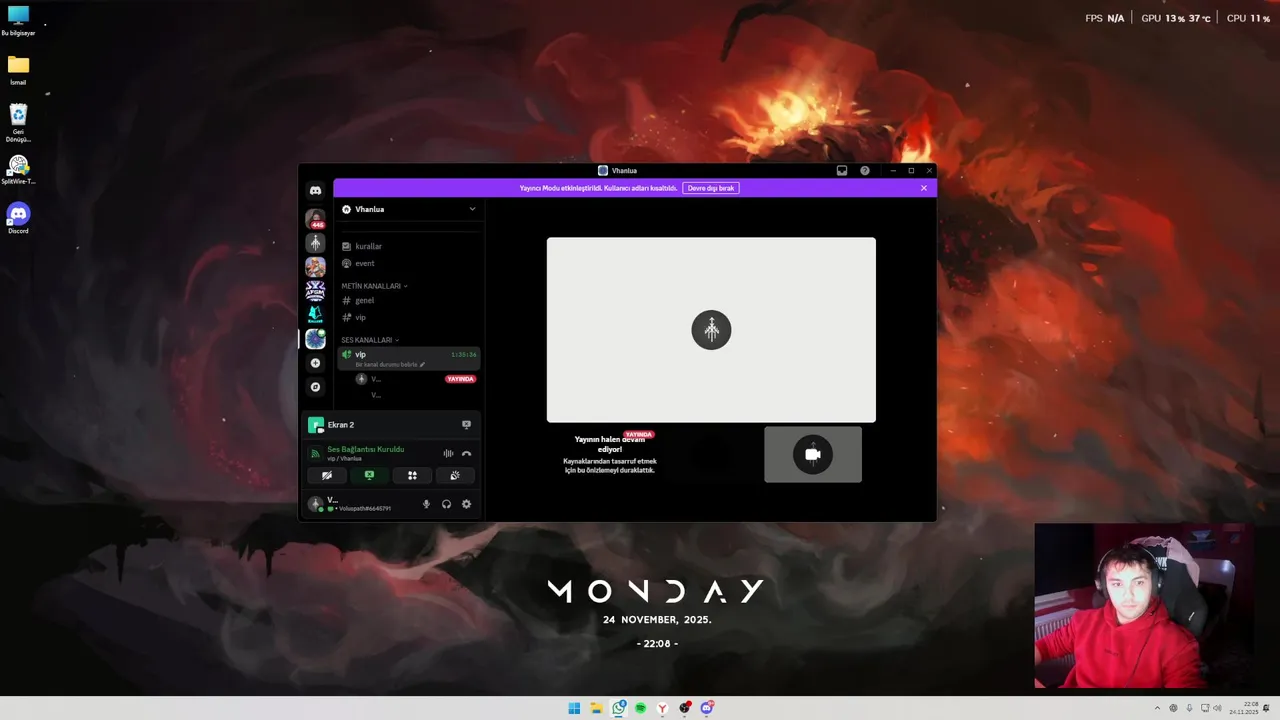This screenshot has height=720, width=1280.
Task: Click 'Bir kanal durumu belirle' status edit
Action: click(x=390, y=365)
